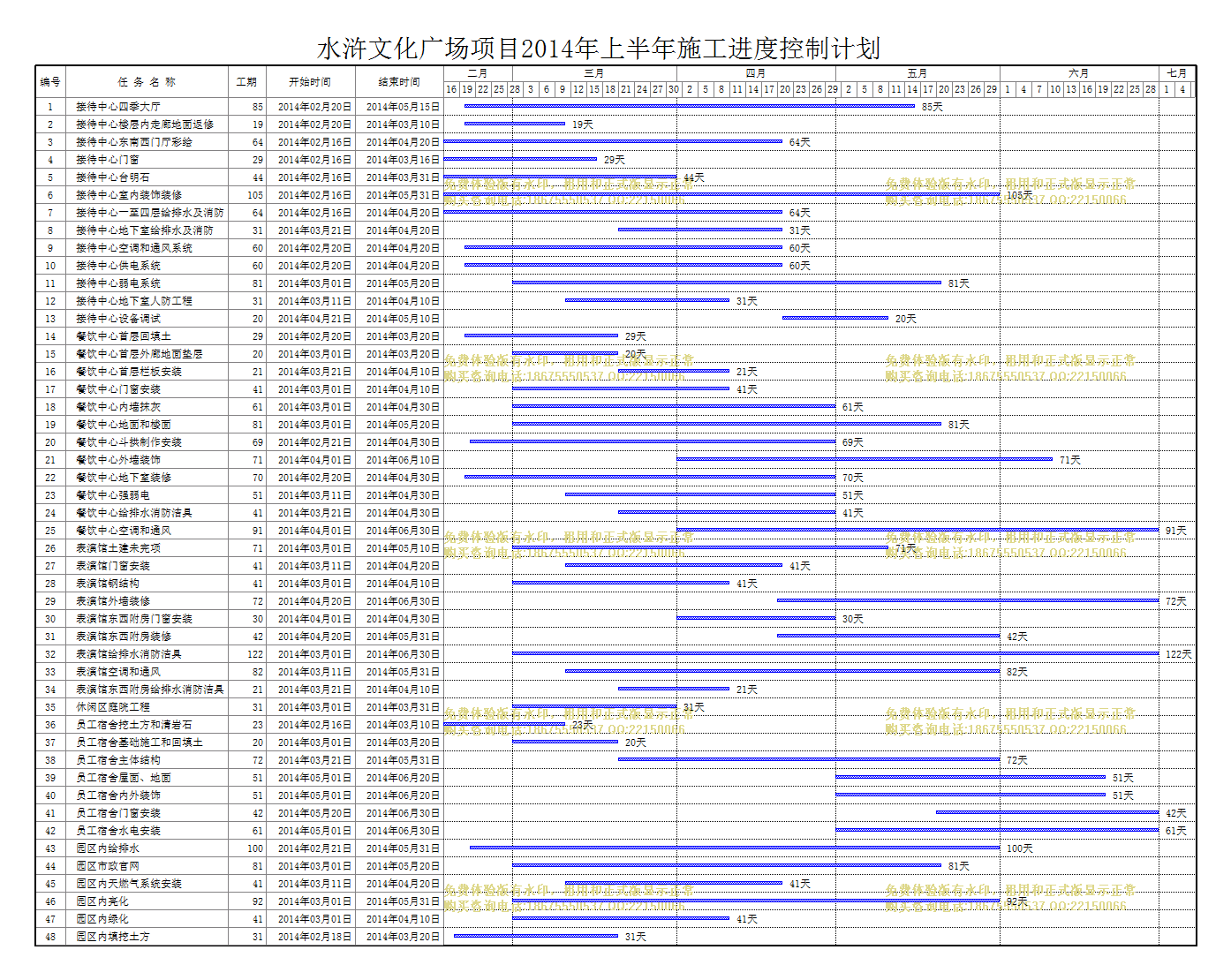Click the Gantt bar for 餐饮中心强弱电

coord(700,494)
